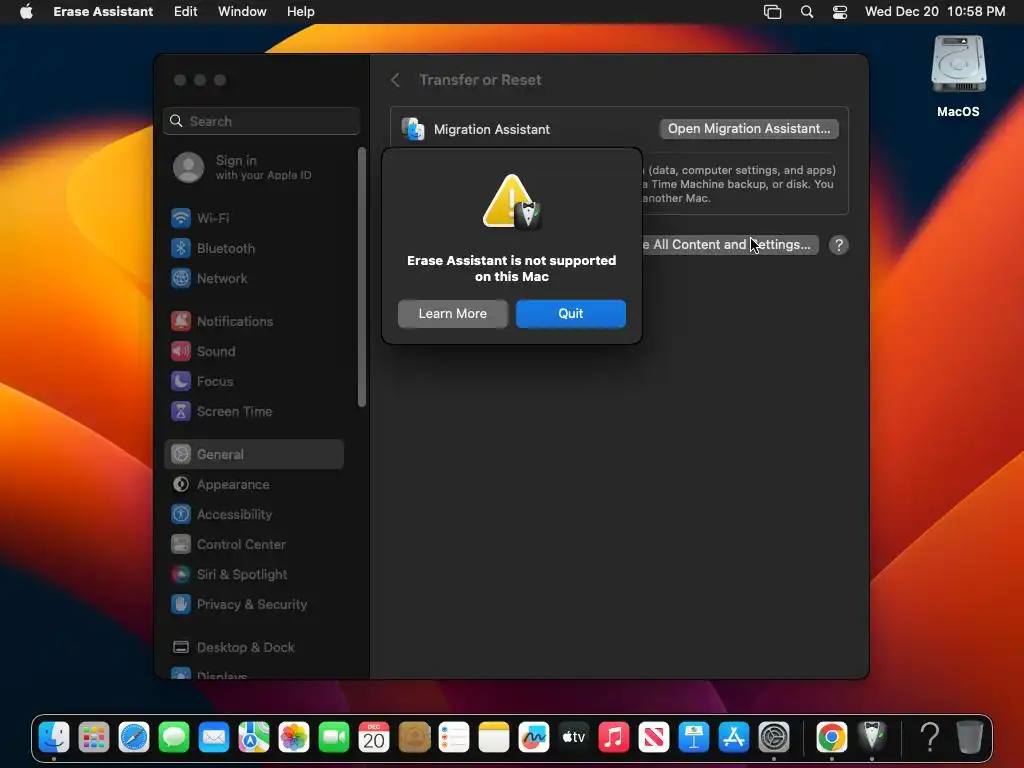The width and height of the screenshot is (1024, 768).
Task: Open App Store from the Dock
Action: (x=734, y=738)
